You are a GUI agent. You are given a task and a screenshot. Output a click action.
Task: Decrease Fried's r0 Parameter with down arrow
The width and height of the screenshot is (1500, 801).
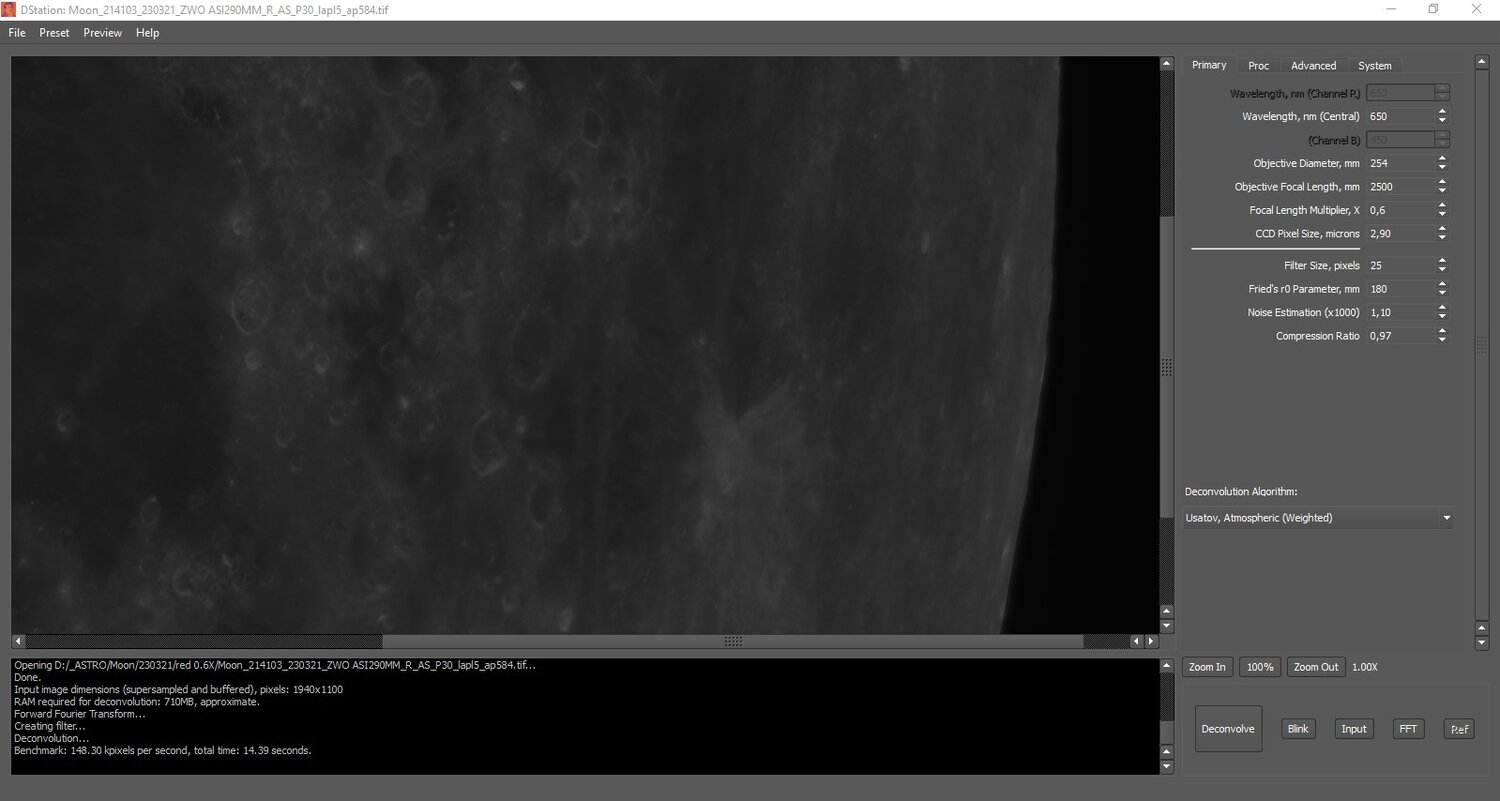[x=1442, y=294]
